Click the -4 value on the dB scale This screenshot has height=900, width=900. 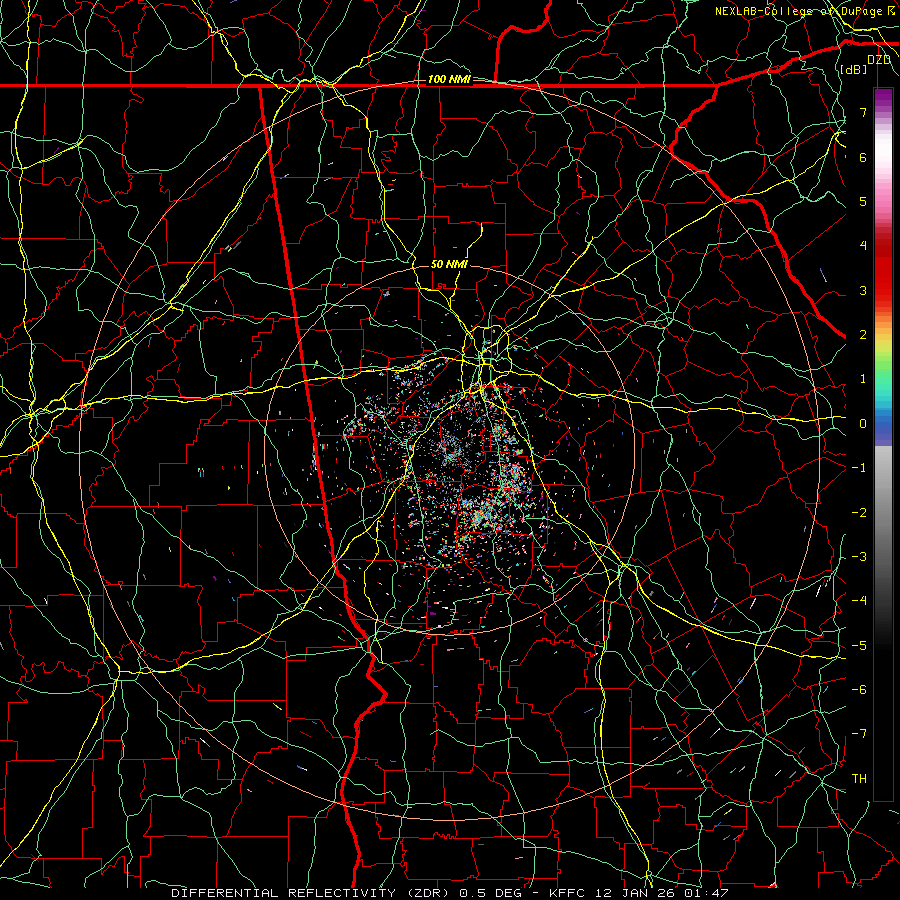859,601
